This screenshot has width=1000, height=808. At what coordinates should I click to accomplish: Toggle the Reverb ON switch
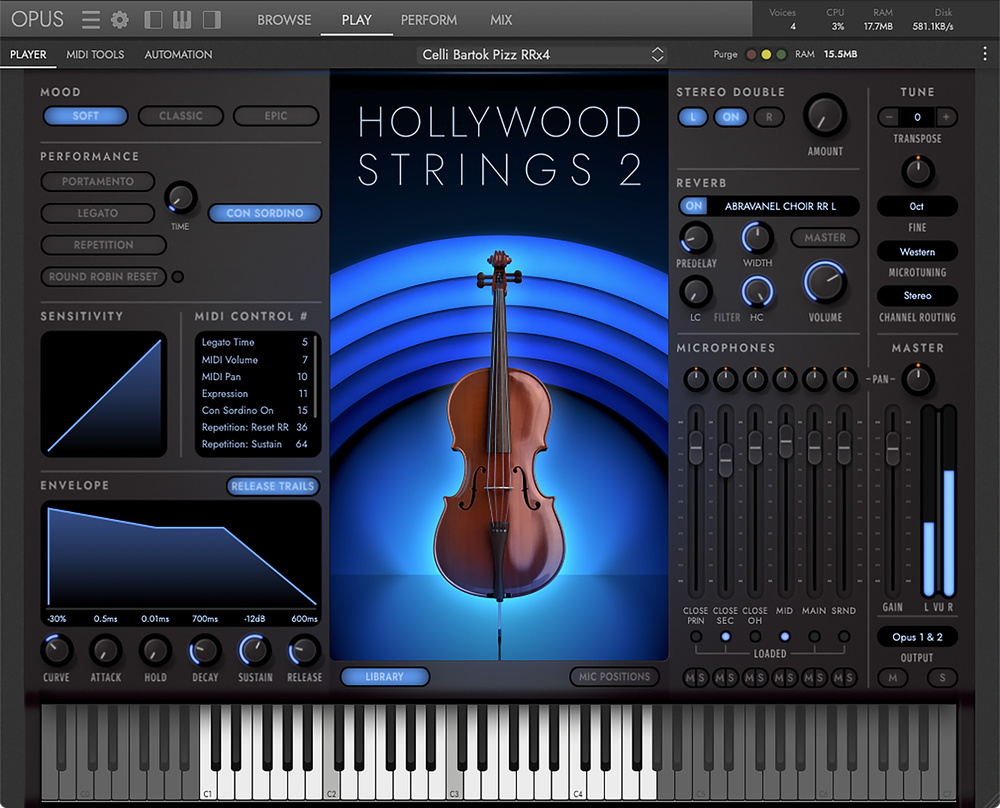(x=692, y=206)
